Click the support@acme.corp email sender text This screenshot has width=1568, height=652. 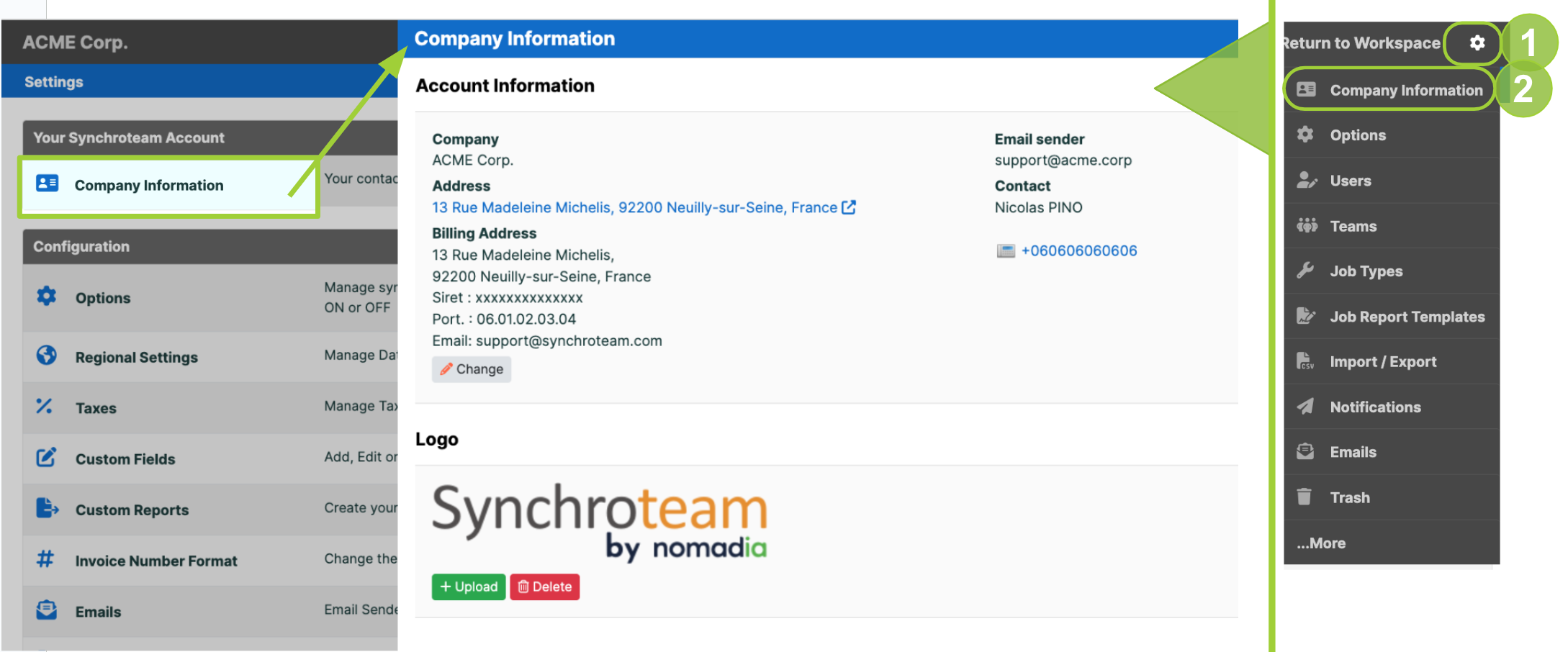pos(1063,160)
